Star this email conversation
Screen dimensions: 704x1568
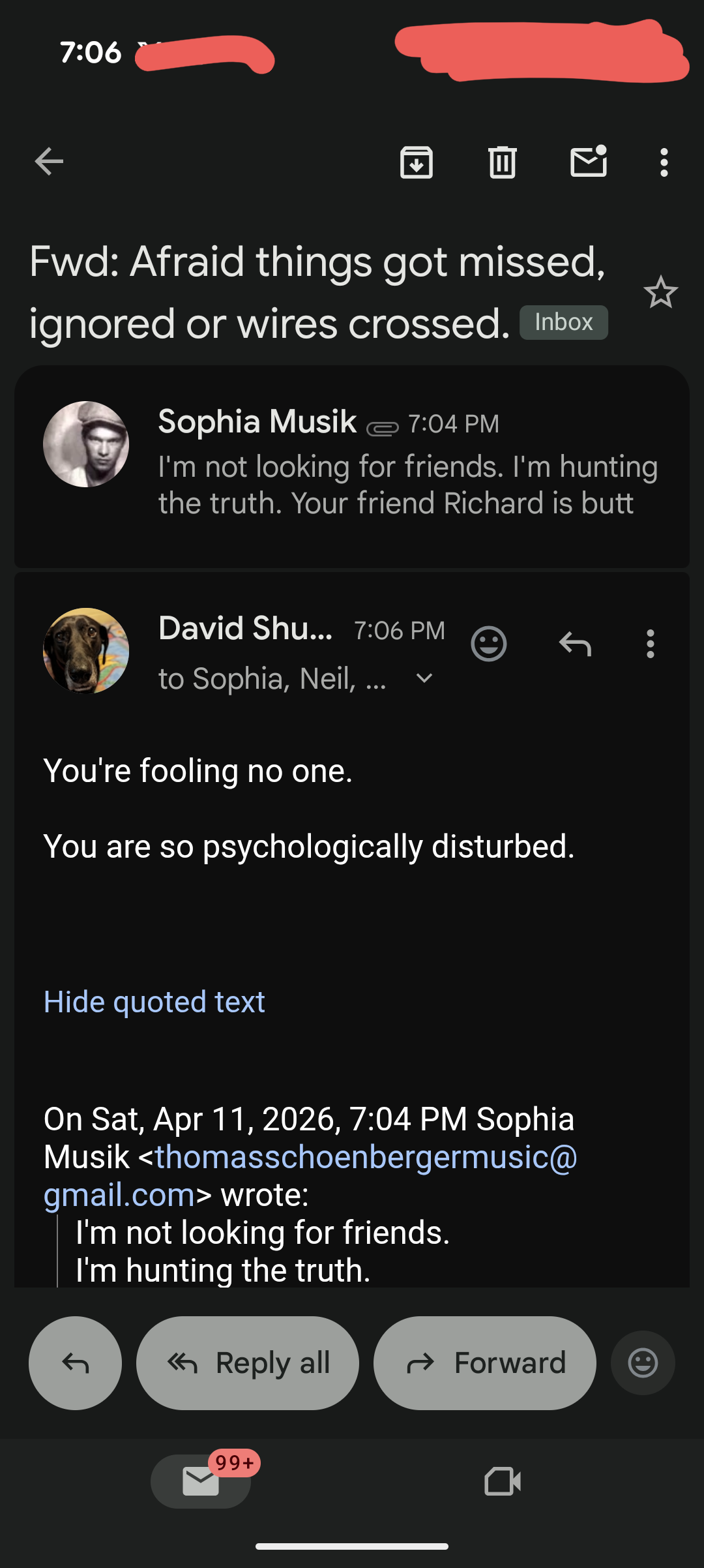click(x=660, y=292)
